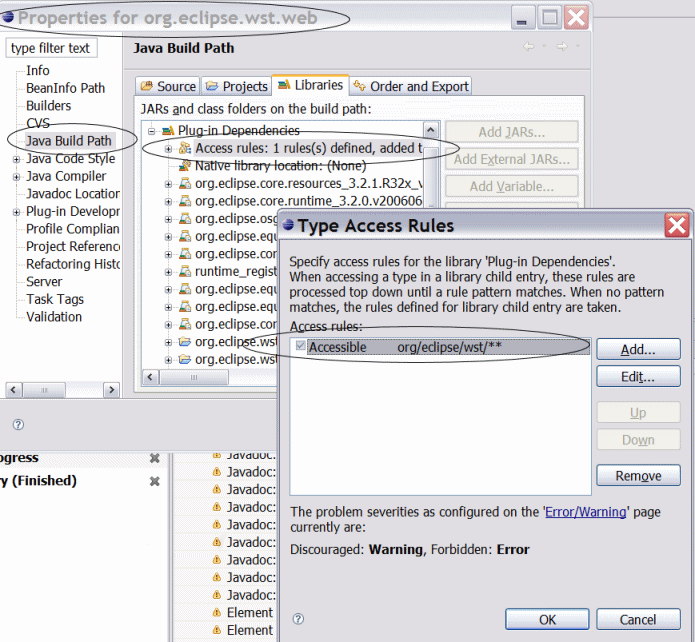Click the org.eclipse.core.resources jar icon
The width and height of the screenshot is (695, 642).
185,184
